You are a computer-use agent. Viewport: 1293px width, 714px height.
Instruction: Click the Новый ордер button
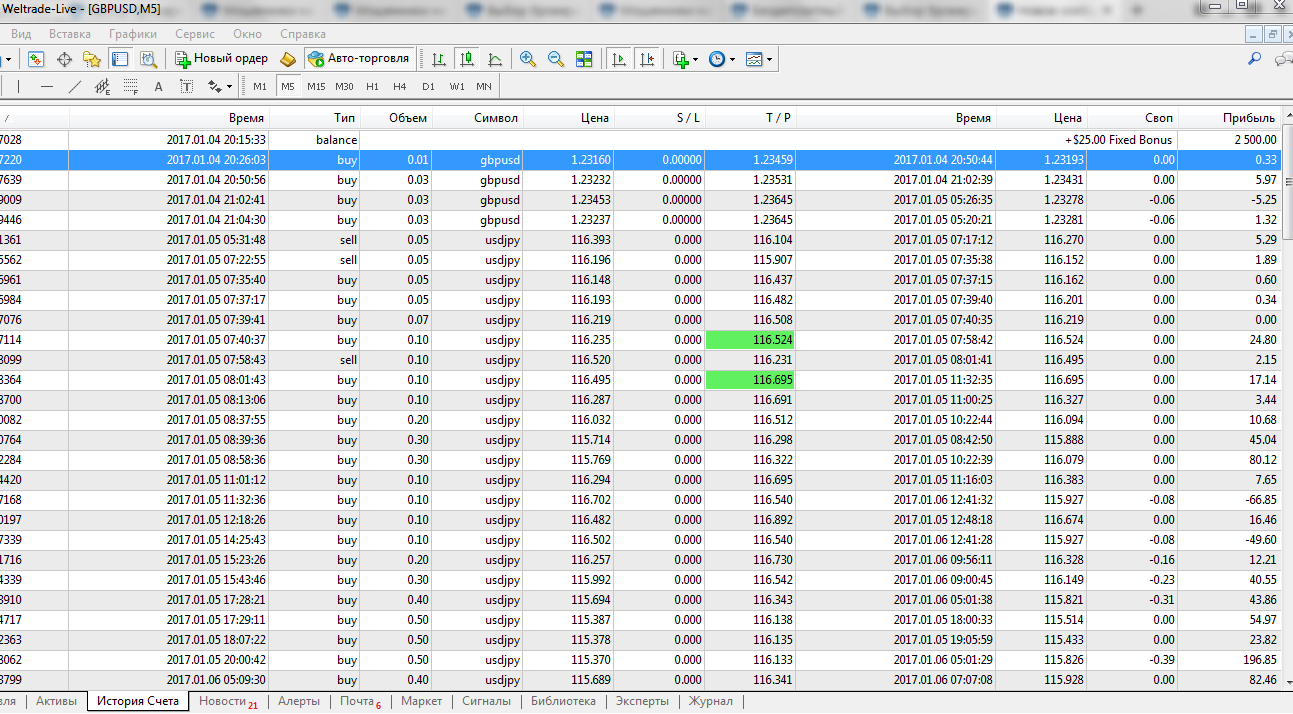point(221,59)
